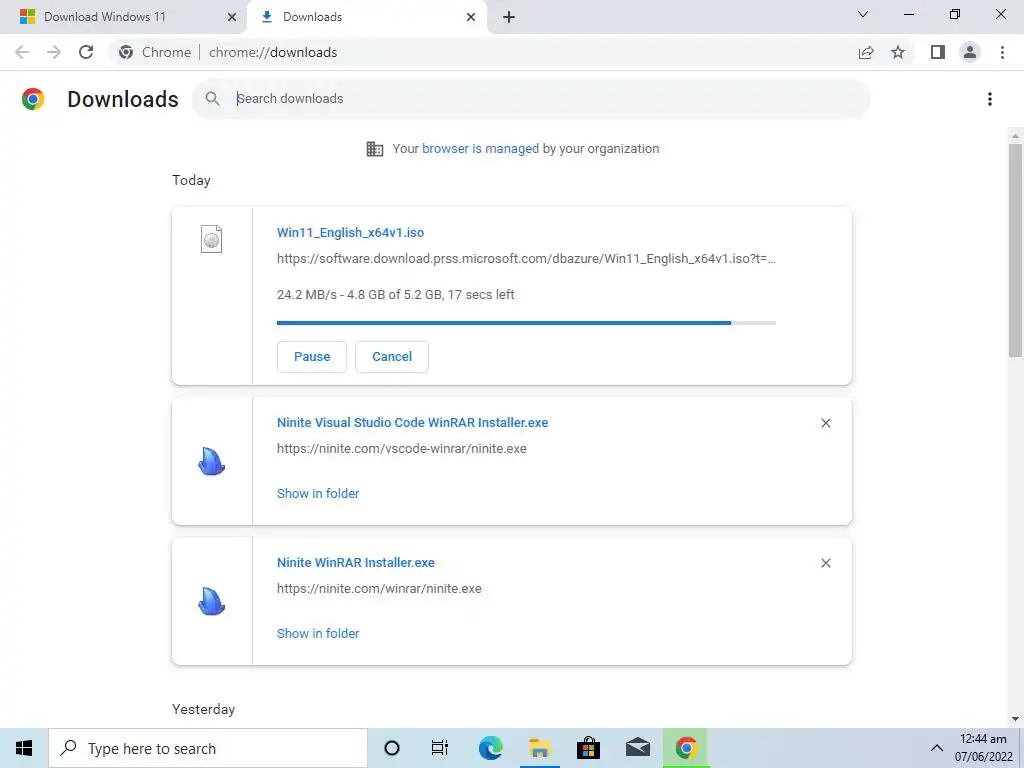
Task: Click the ISO file icon
Action: tap(211, 239)
